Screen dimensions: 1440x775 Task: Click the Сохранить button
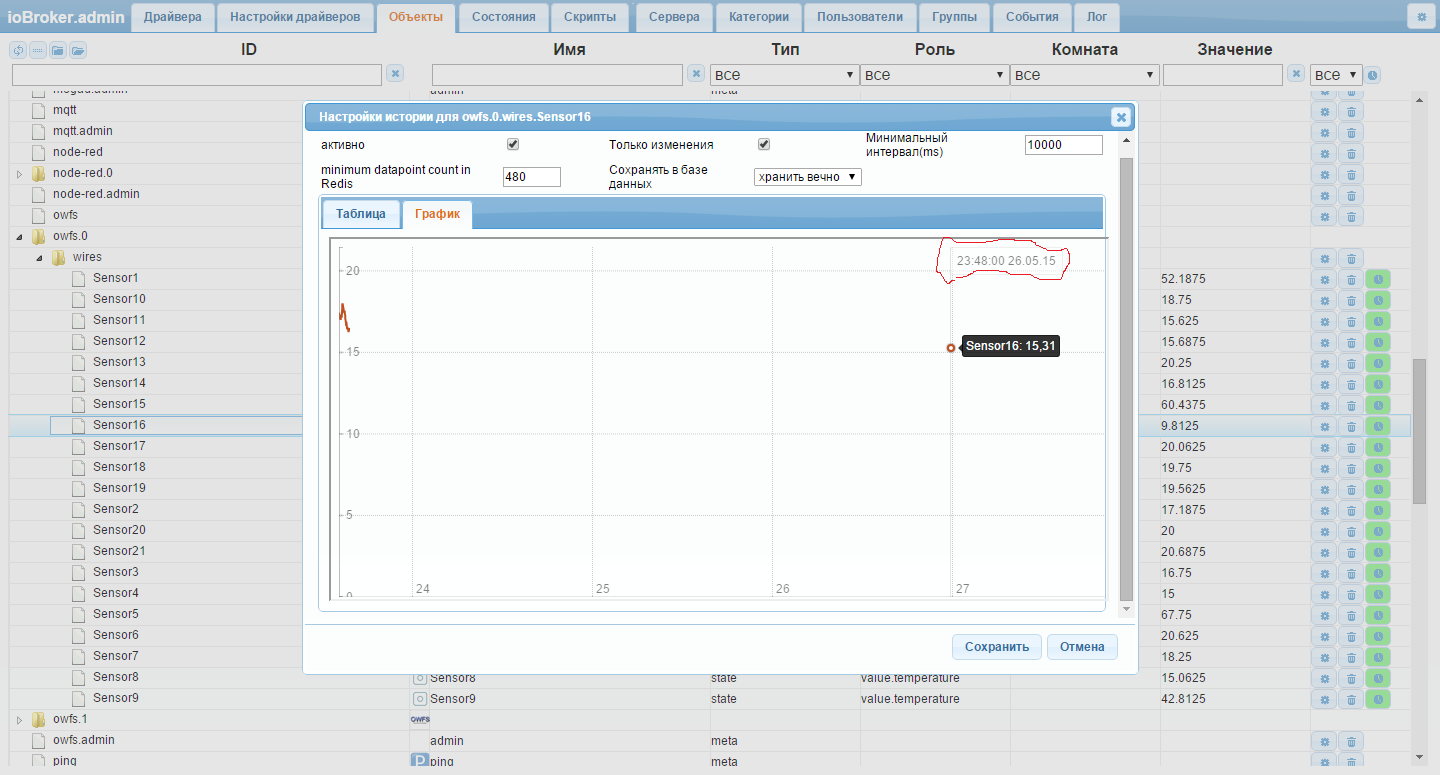coord(997,647)
